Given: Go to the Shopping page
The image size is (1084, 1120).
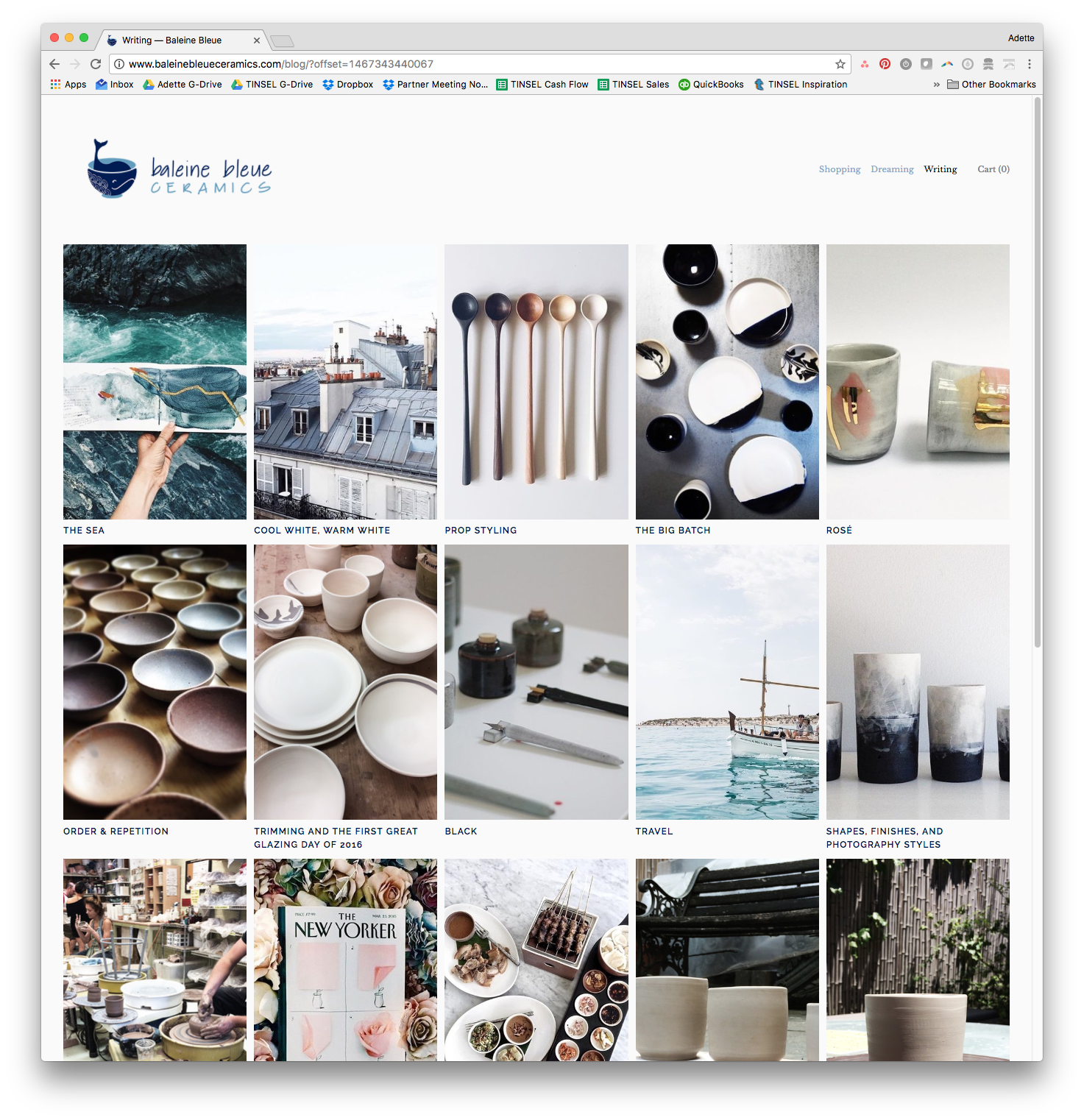Looking at the screenshot, I should click(x=840, y=169).
